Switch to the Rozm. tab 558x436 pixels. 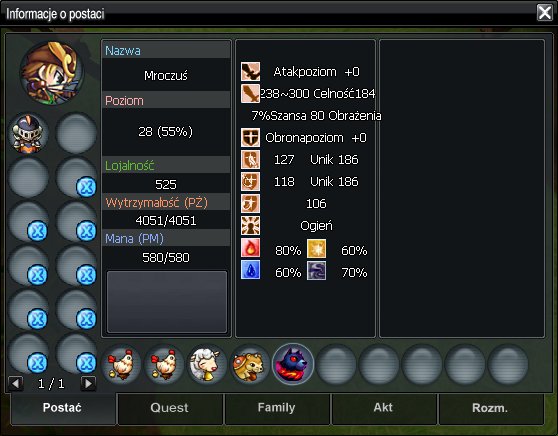coord(490,408)
